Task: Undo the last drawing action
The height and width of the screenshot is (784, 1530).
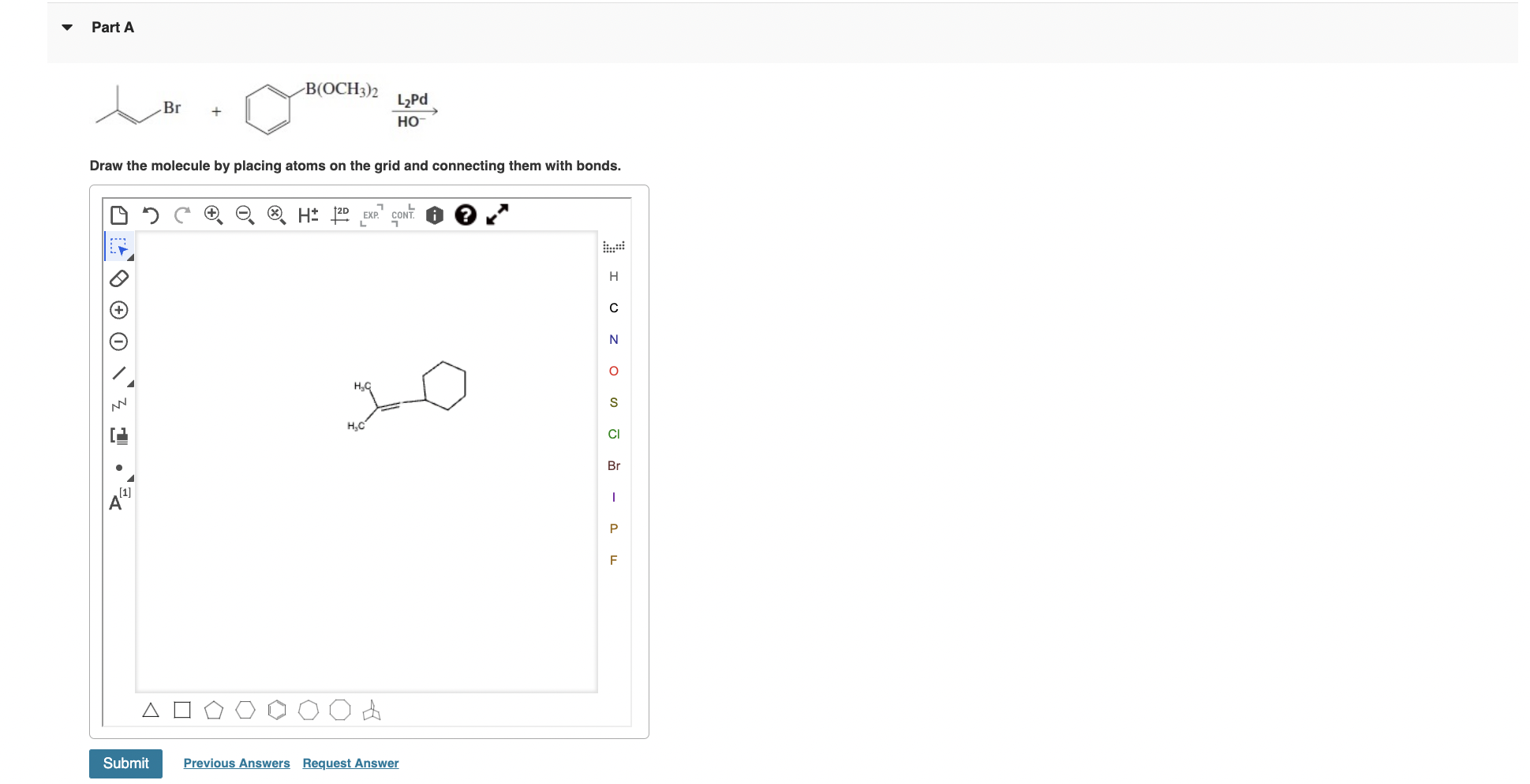Action: pyautogui.click(x=151, y=215)
